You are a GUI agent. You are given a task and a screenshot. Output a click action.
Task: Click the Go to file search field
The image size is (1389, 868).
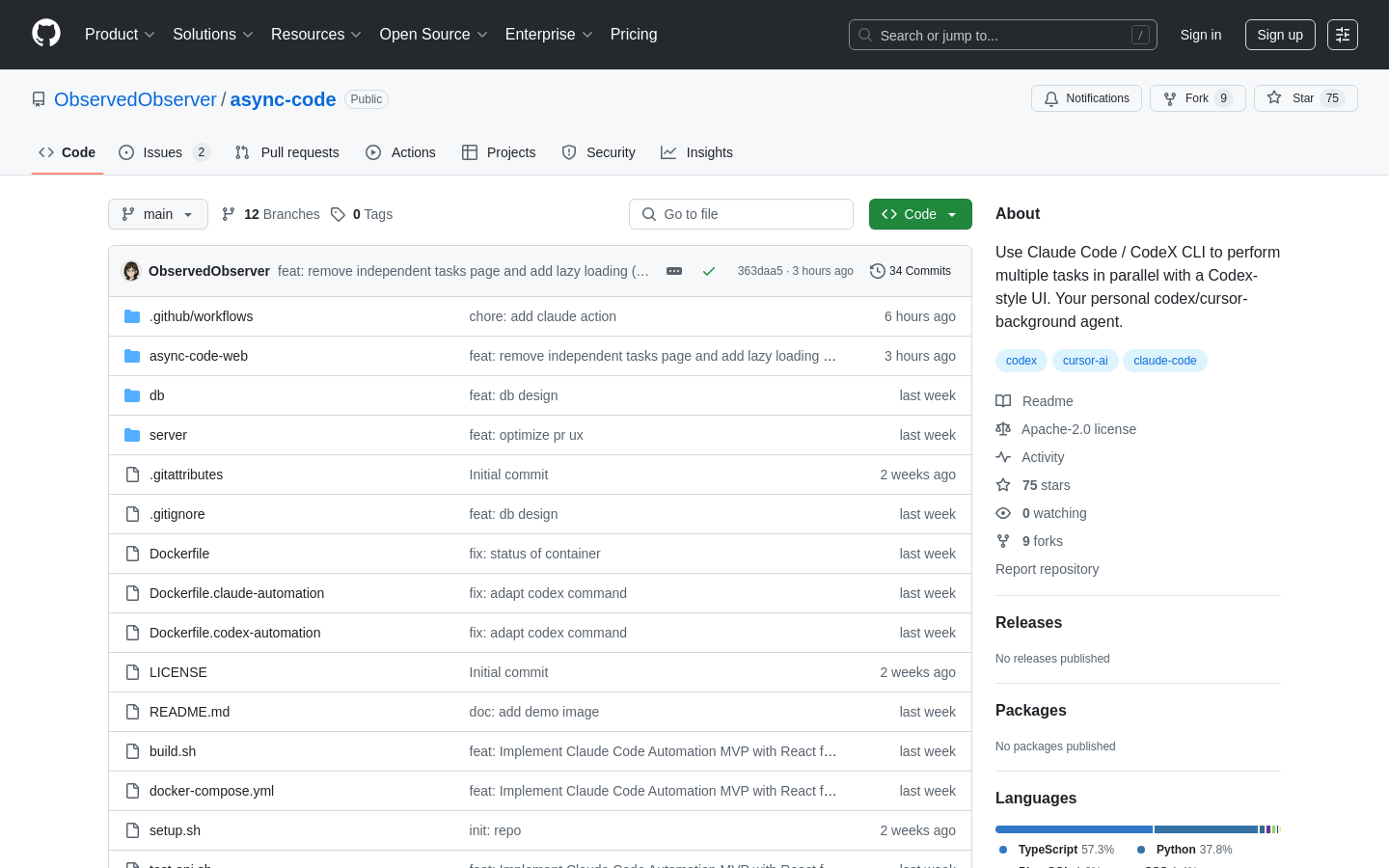click(741, 214)
